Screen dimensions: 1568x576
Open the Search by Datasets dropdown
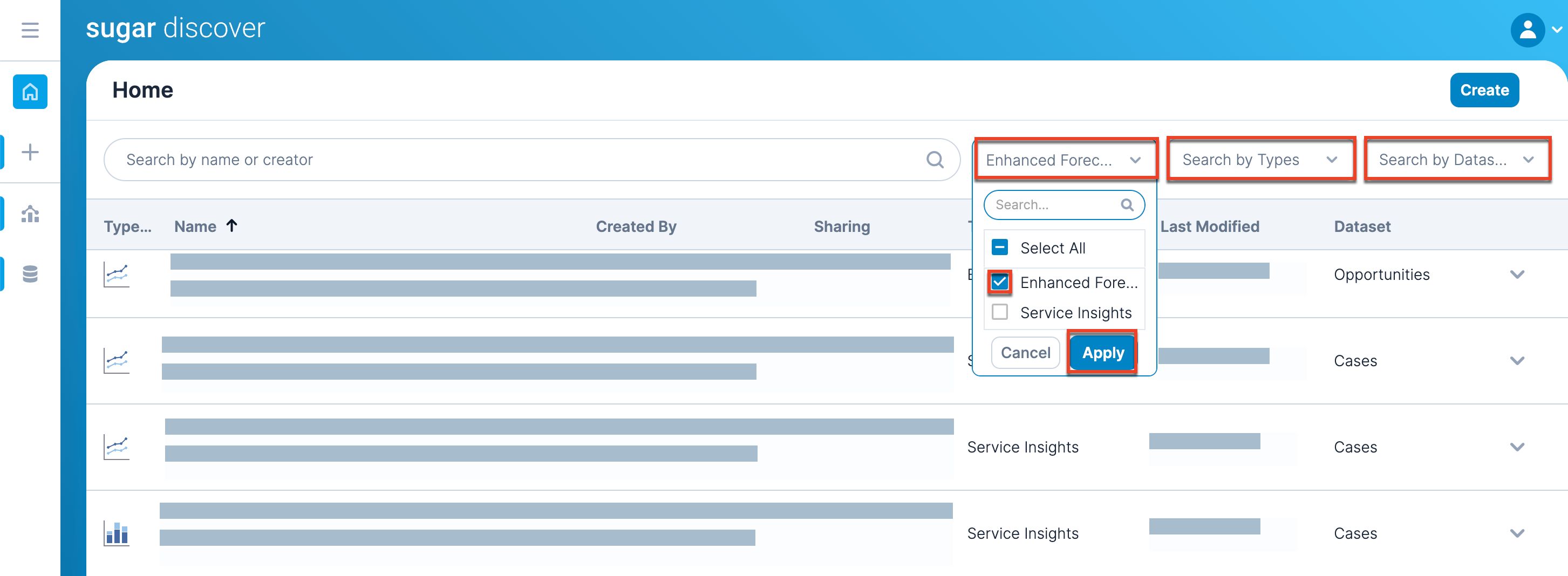pyautogui.click(x=1456, y=160)
